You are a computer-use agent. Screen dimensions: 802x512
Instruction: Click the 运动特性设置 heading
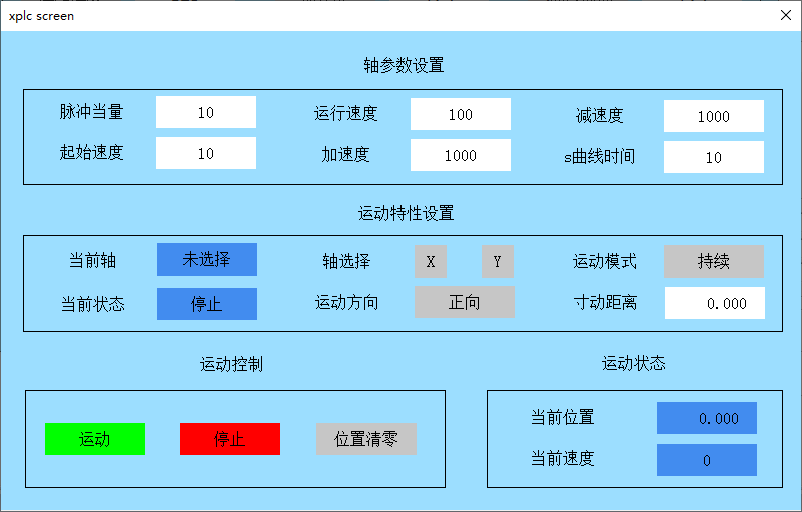[x=406, y=213]
